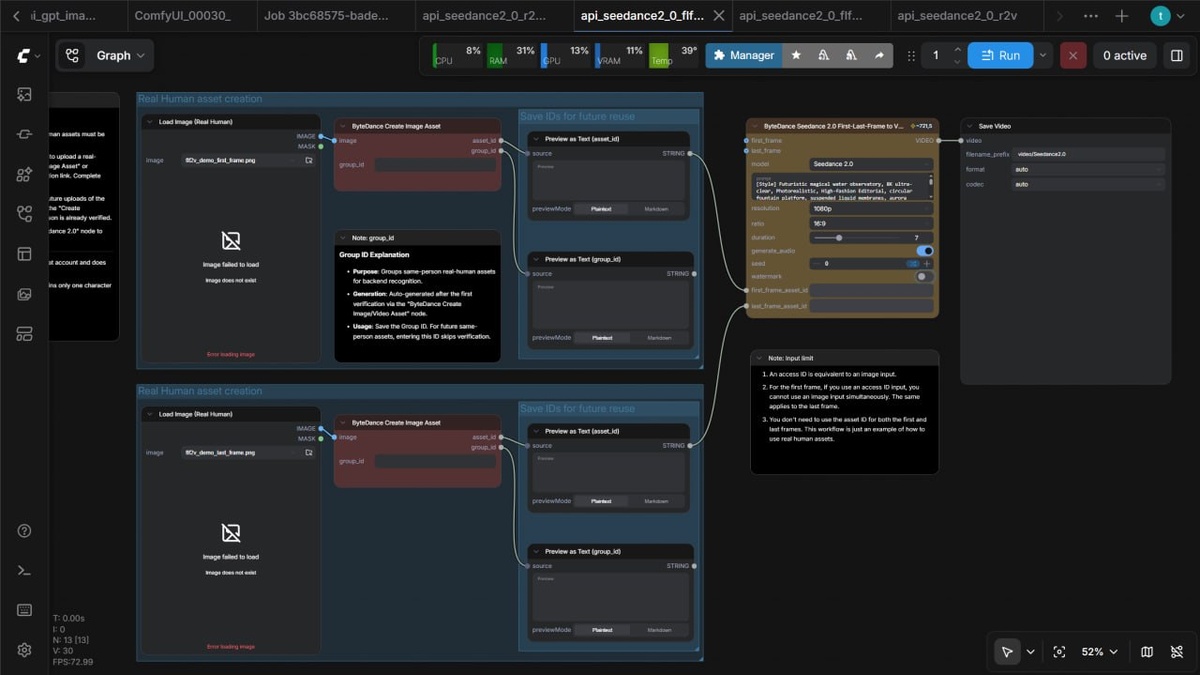Open the stacked panels sidebar icon

tap(25, 334)
